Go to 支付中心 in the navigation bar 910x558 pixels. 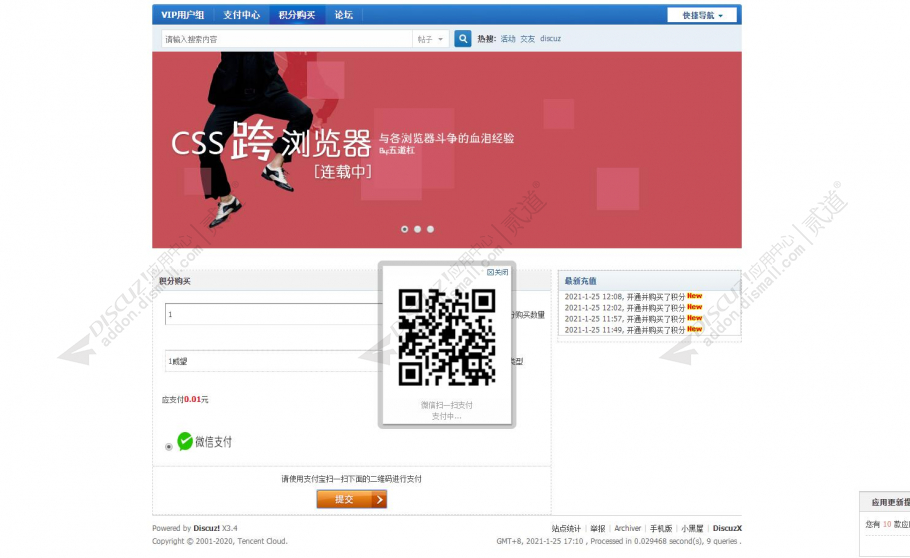(x=241, y=15)
